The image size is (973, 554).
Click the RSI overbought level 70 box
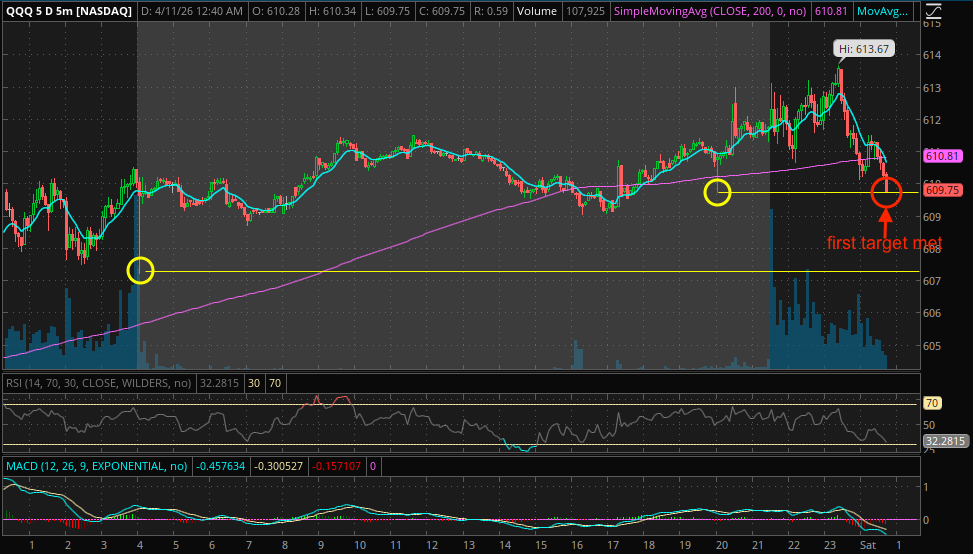pyautogui.click(x=275, y=383)
